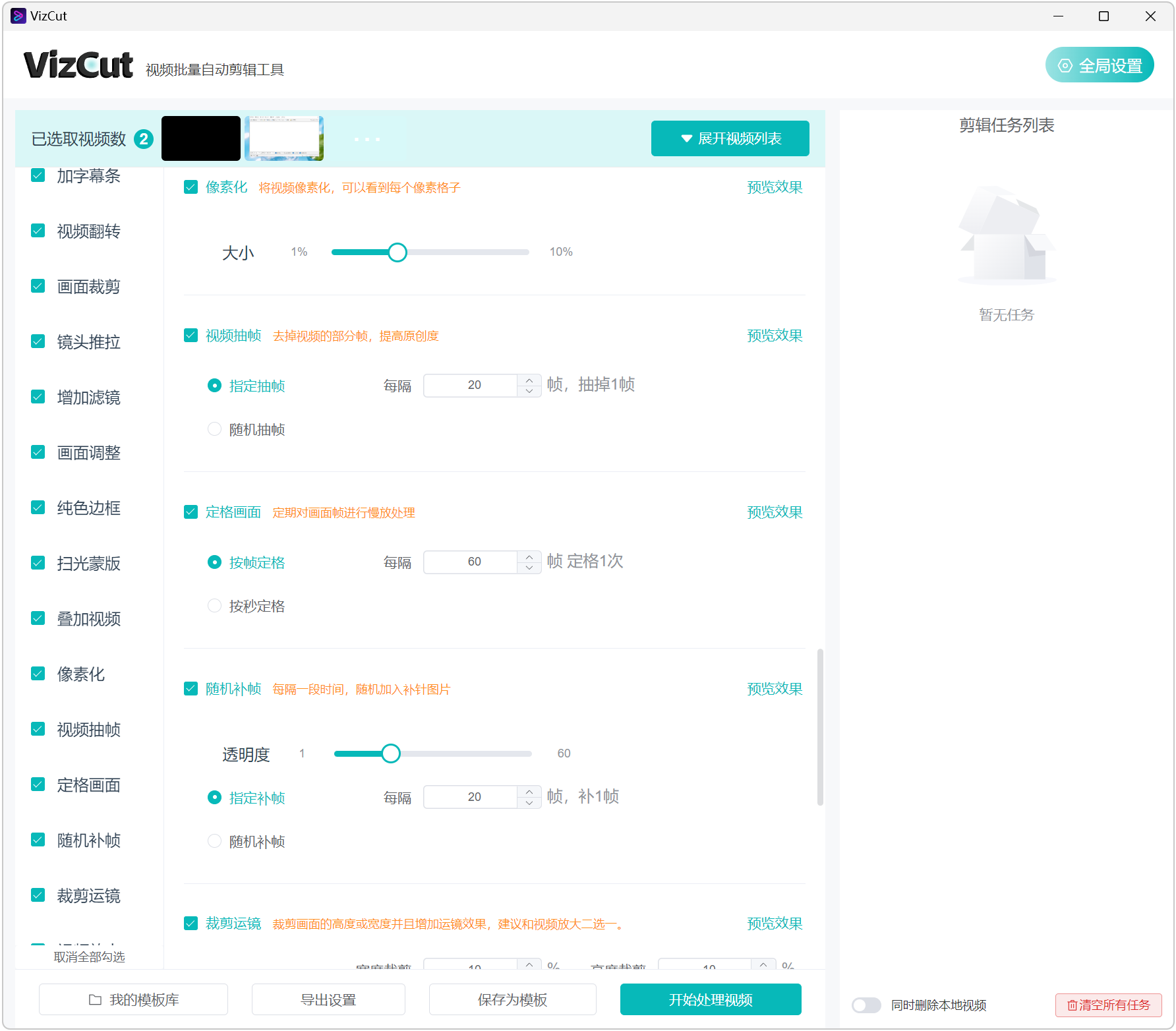Disable 像素化 section checkbox in main panel
The width and height of the screenshot is (1176, 1031).
coord(191,187)
